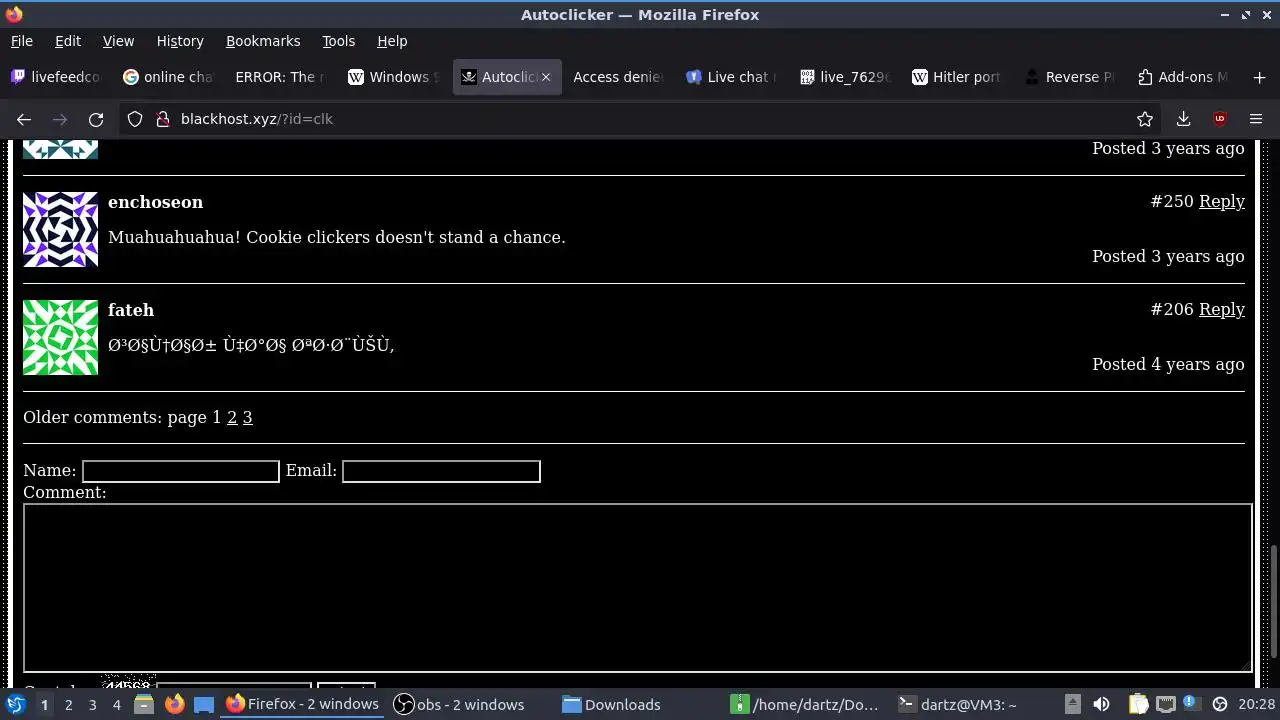
Task: Switch to the ERROR: The r tab
Action: pos(280,77)
